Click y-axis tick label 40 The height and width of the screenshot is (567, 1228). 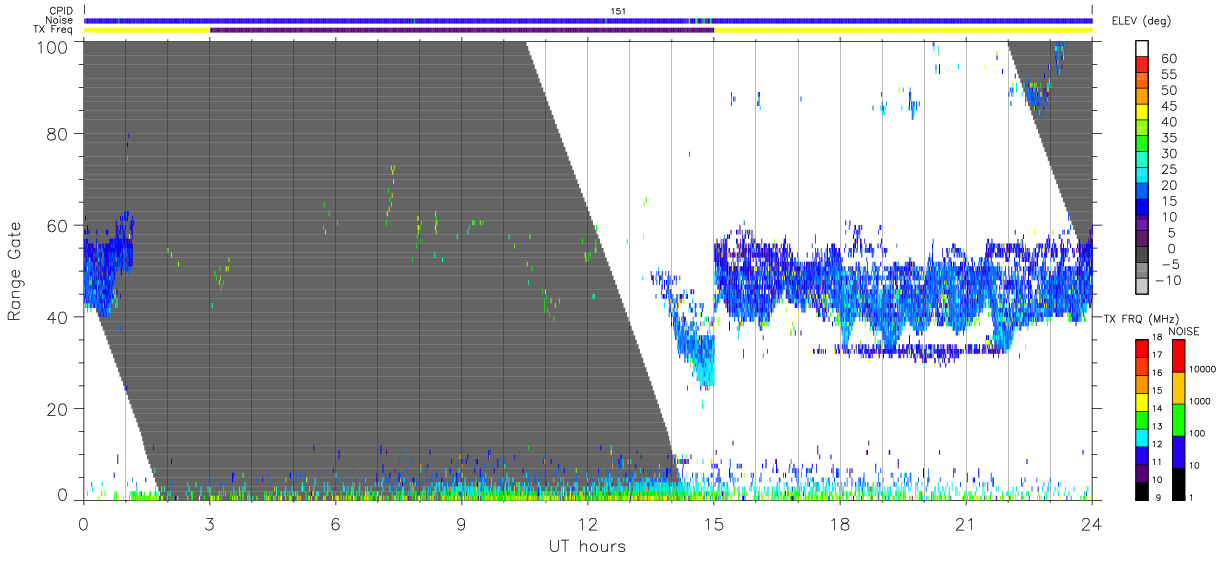pos(58,317)
